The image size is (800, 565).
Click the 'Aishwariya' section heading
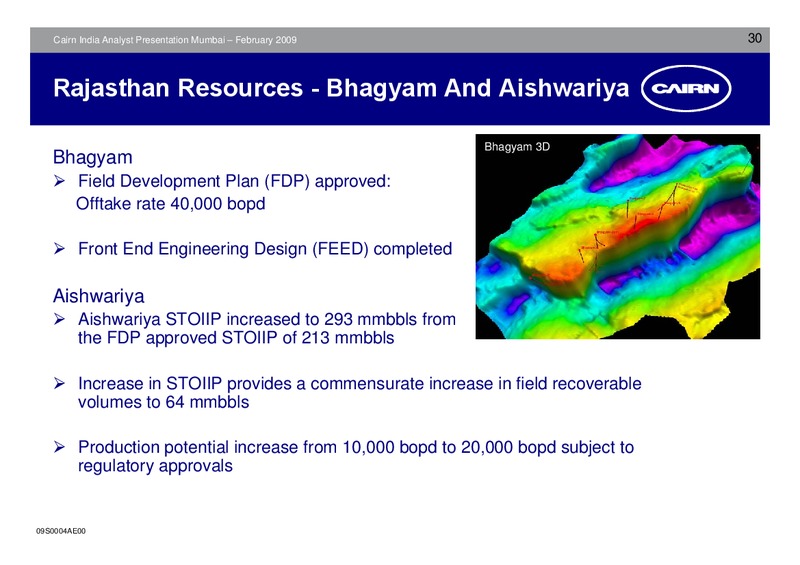[x=98, y=296]
